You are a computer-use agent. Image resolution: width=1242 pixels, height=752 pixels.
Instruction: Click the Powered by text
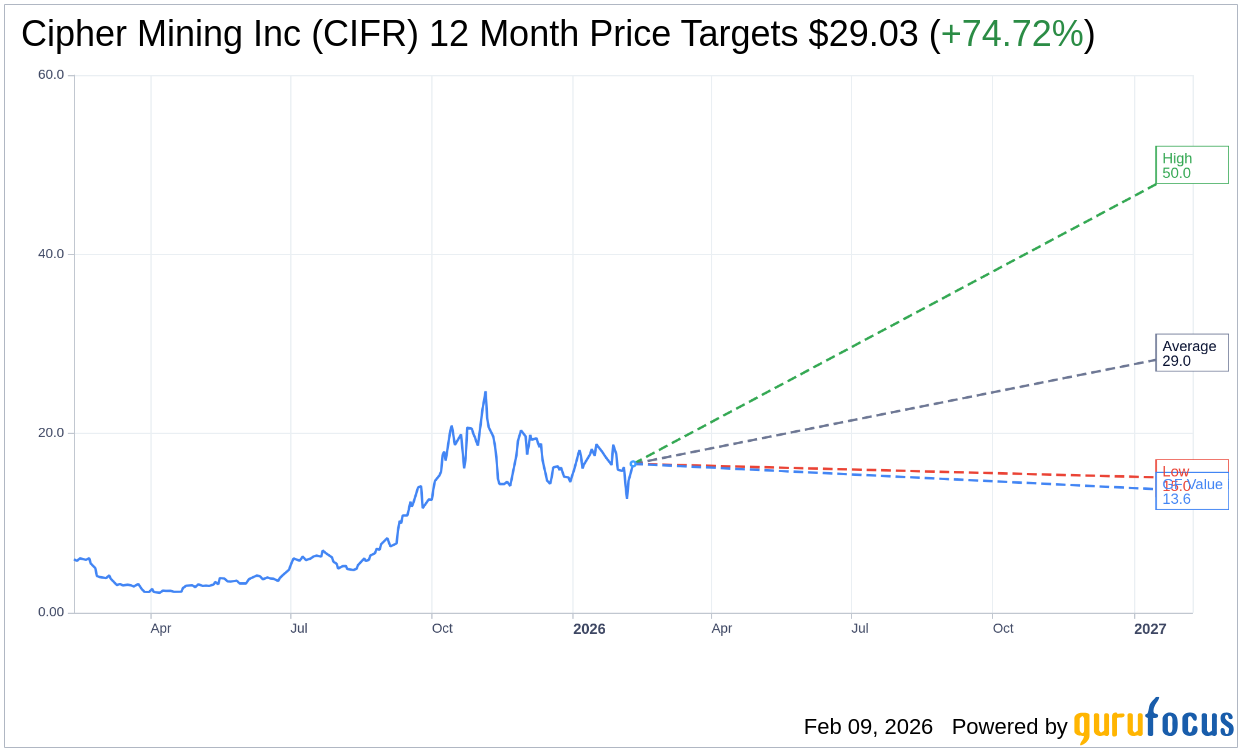point(1009,727)
